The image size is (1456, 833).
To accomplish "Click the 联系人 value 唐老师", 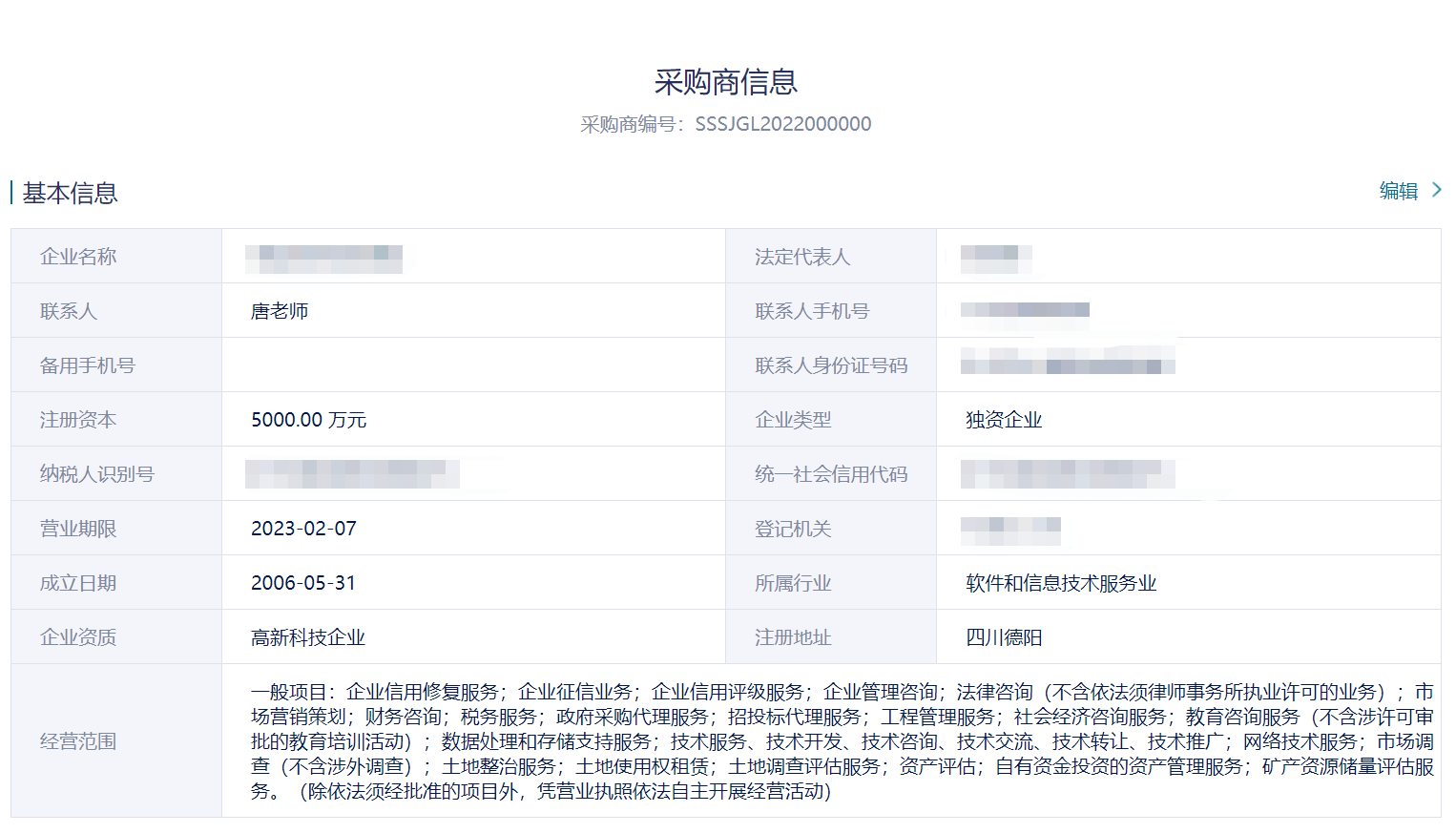I will pos(280,311).
